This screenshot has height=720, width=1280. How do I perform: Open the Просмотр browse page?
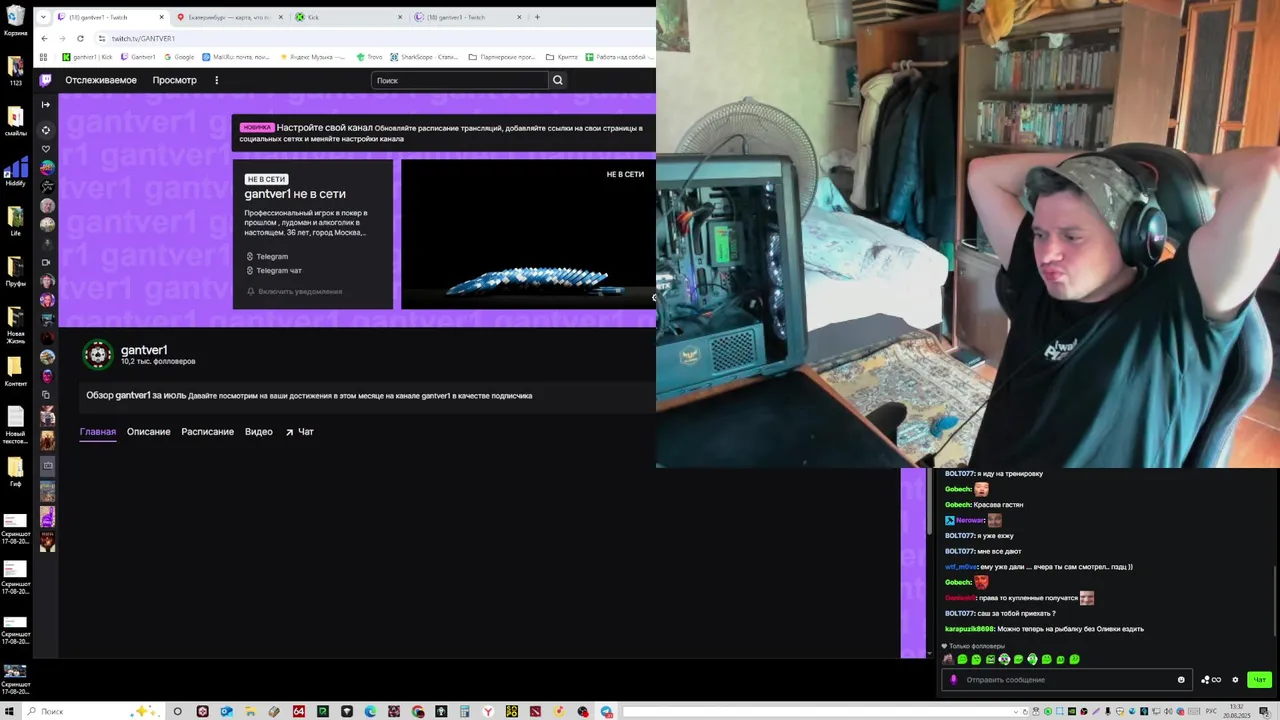[x=174, y=80]
